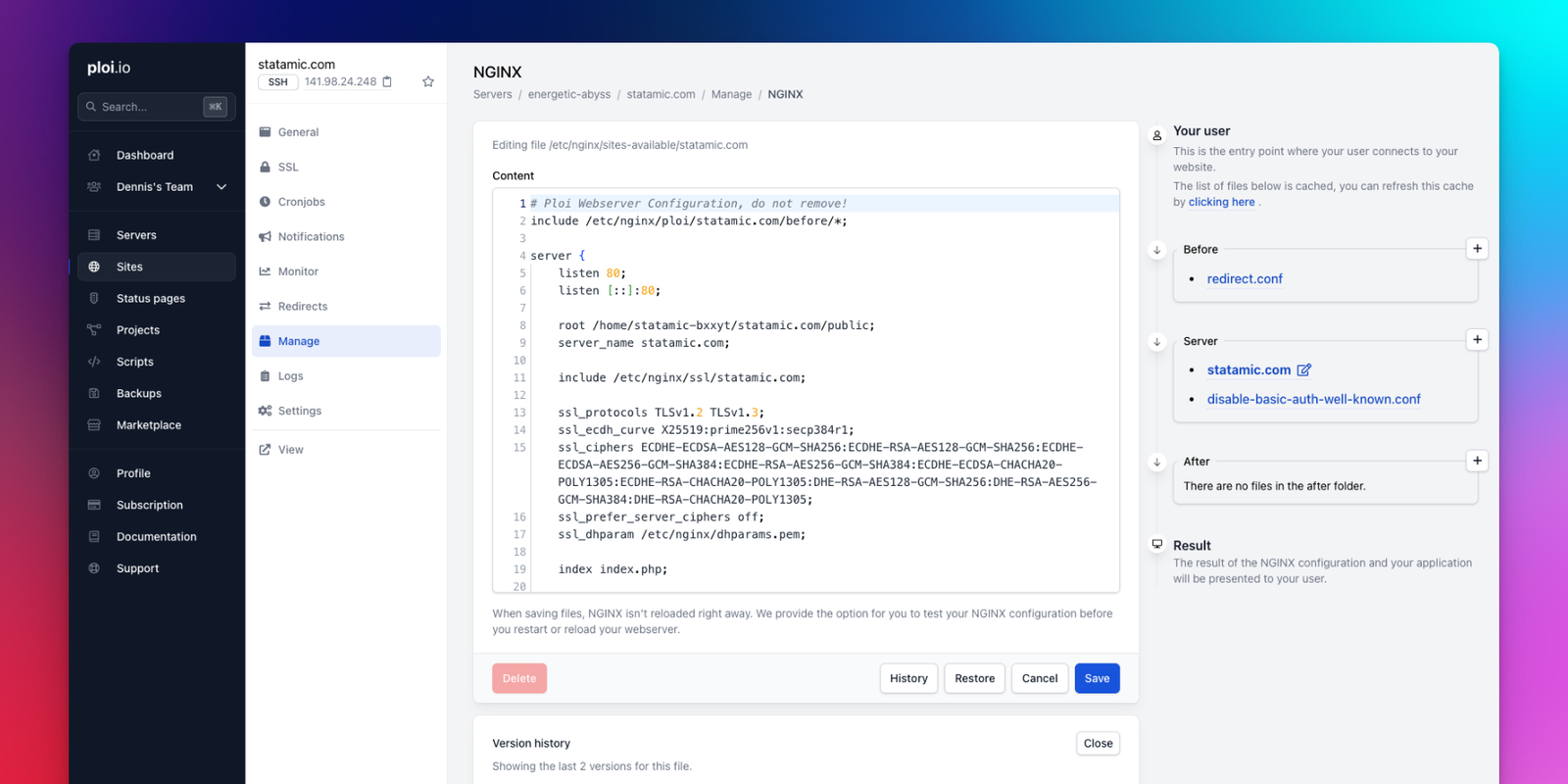Click the History button
The width and height of the screenshot is (1568, 784).
[x=908, y=678]
